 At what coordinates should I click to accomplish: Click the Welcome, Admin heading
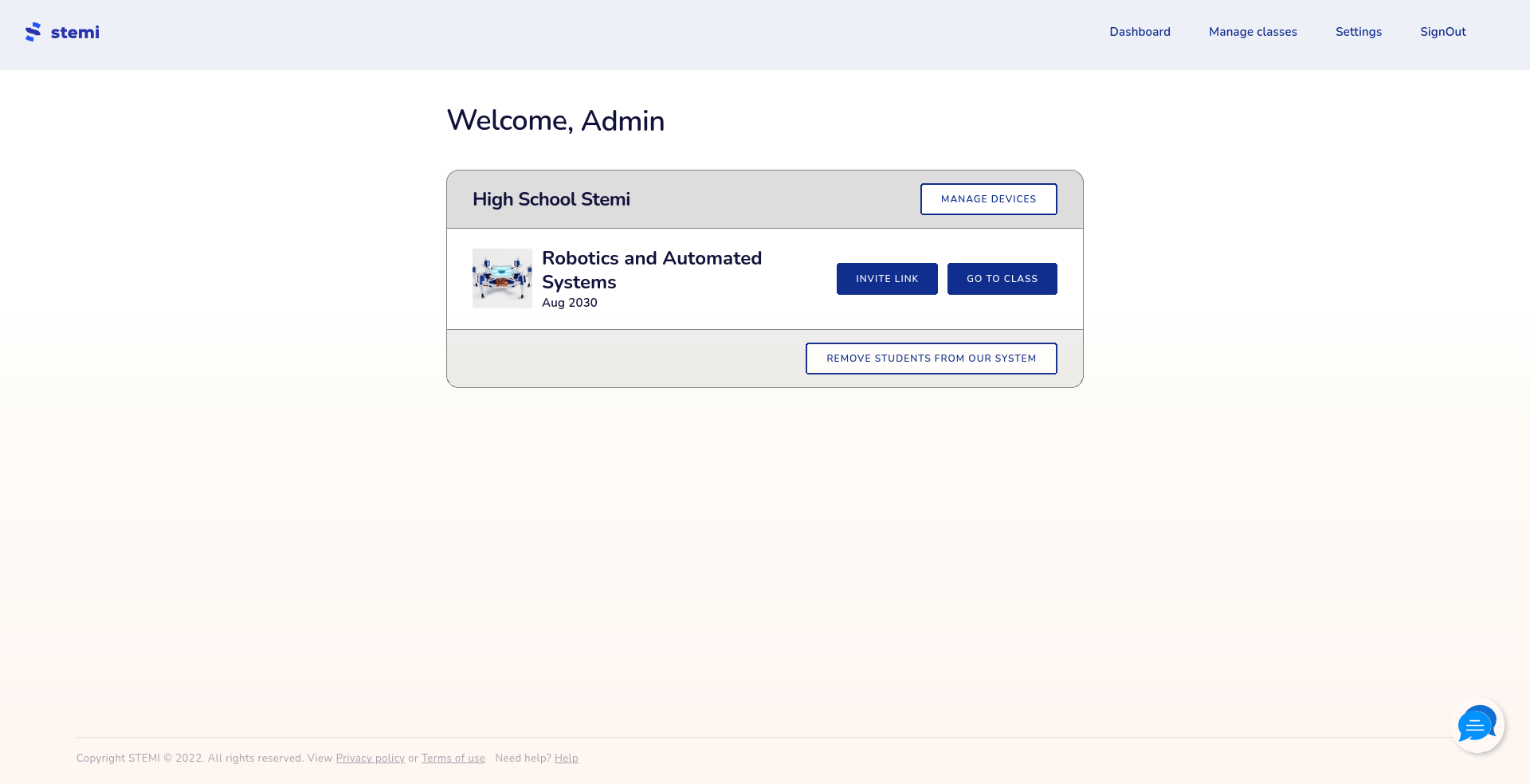click(555, 121)
